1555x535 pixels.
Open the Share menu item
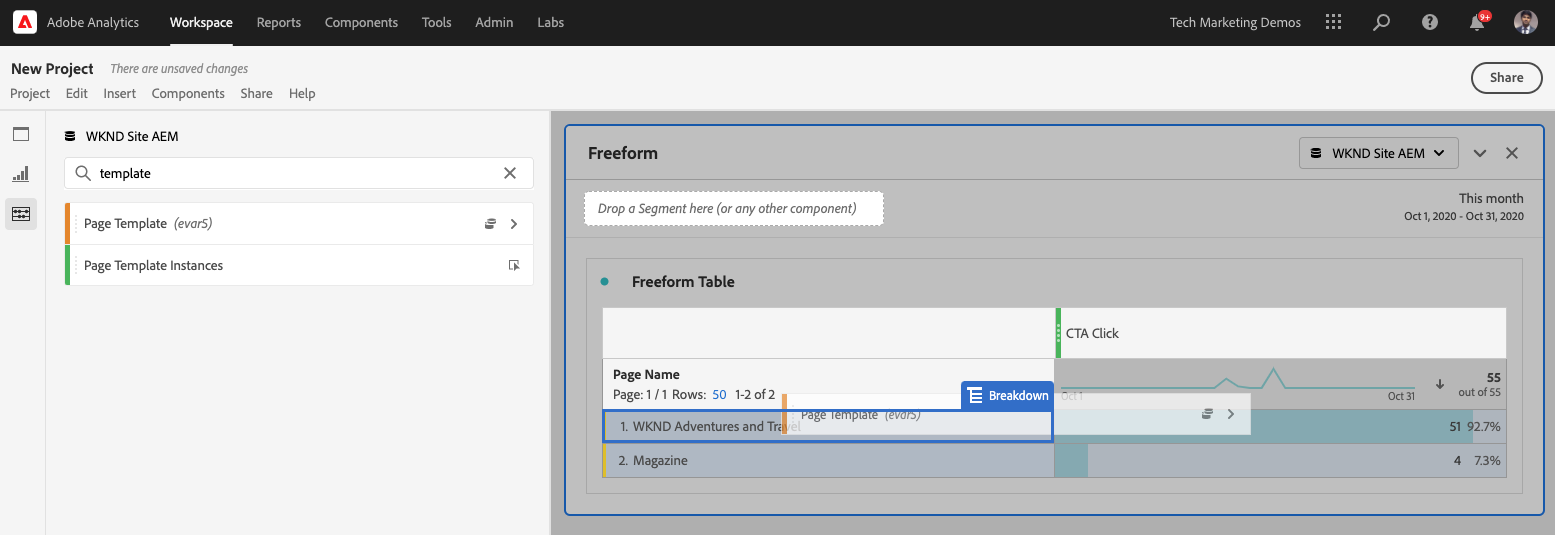[x=256, y=93]
